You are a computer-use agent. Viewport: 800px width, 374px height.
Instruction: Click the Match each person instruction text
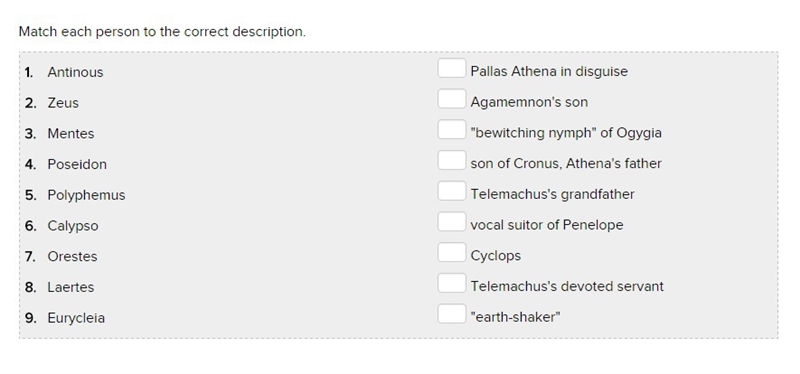162,32
